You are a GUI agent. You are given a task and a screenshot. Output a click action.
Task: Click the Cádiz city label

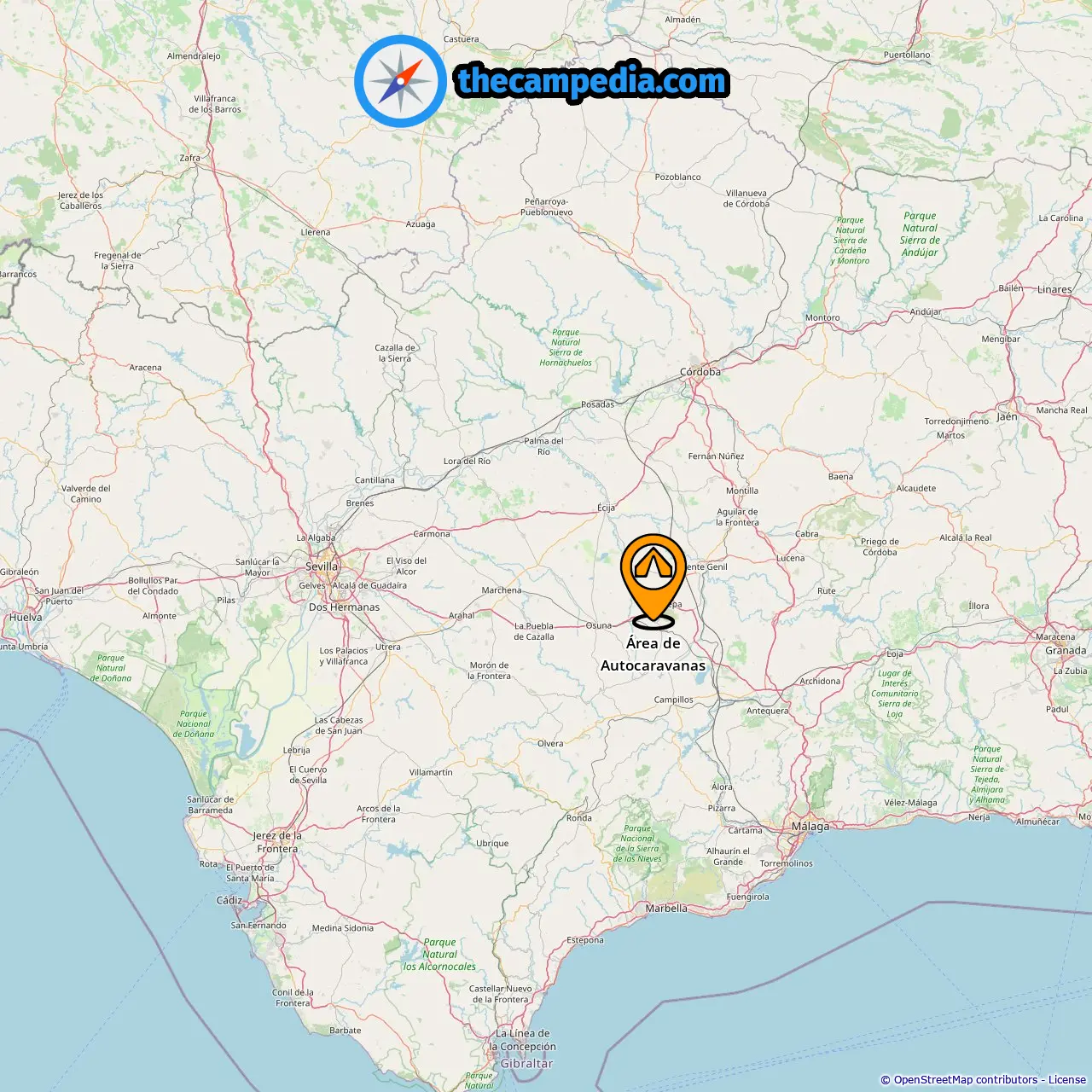click(229, 900)
